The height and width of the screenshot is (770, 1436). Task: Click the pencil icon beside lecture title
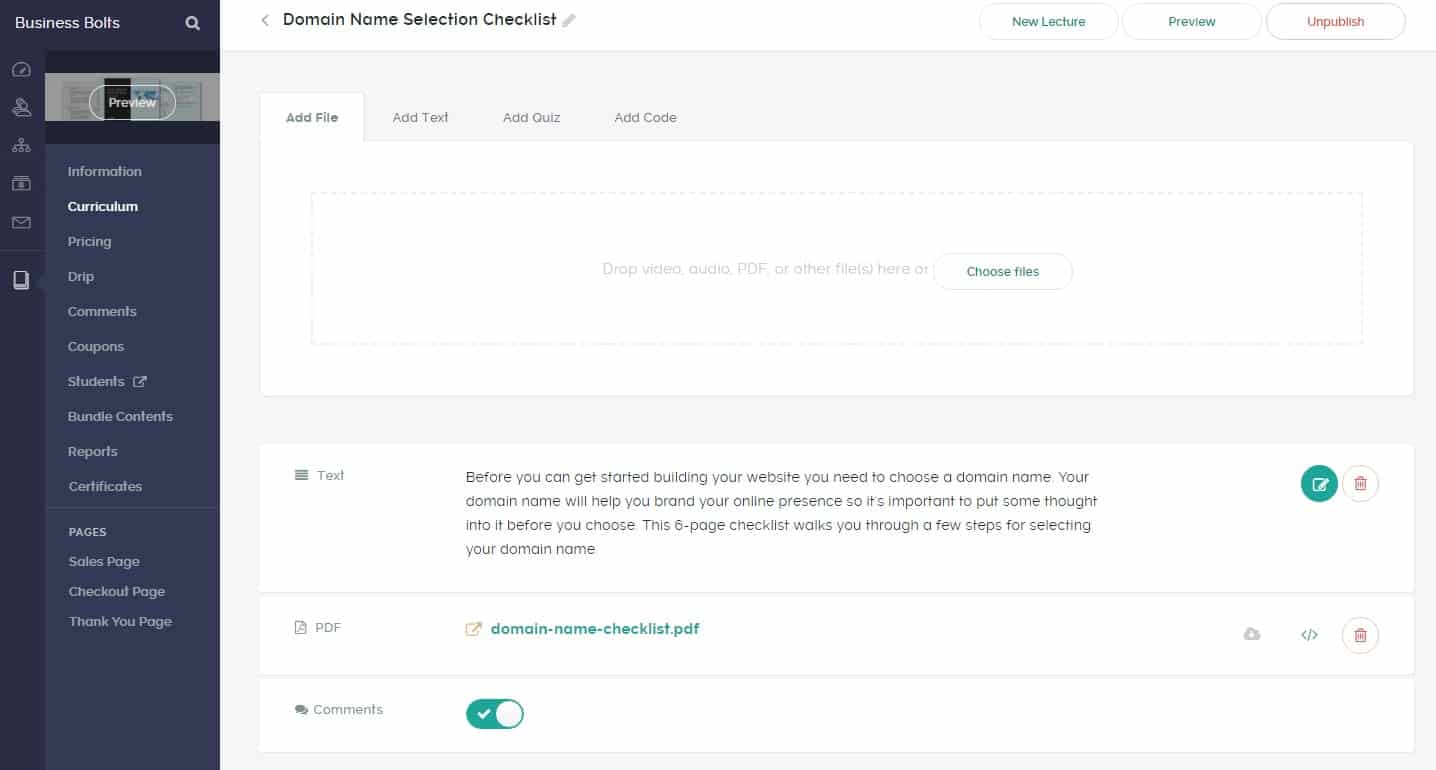(569, 21)
